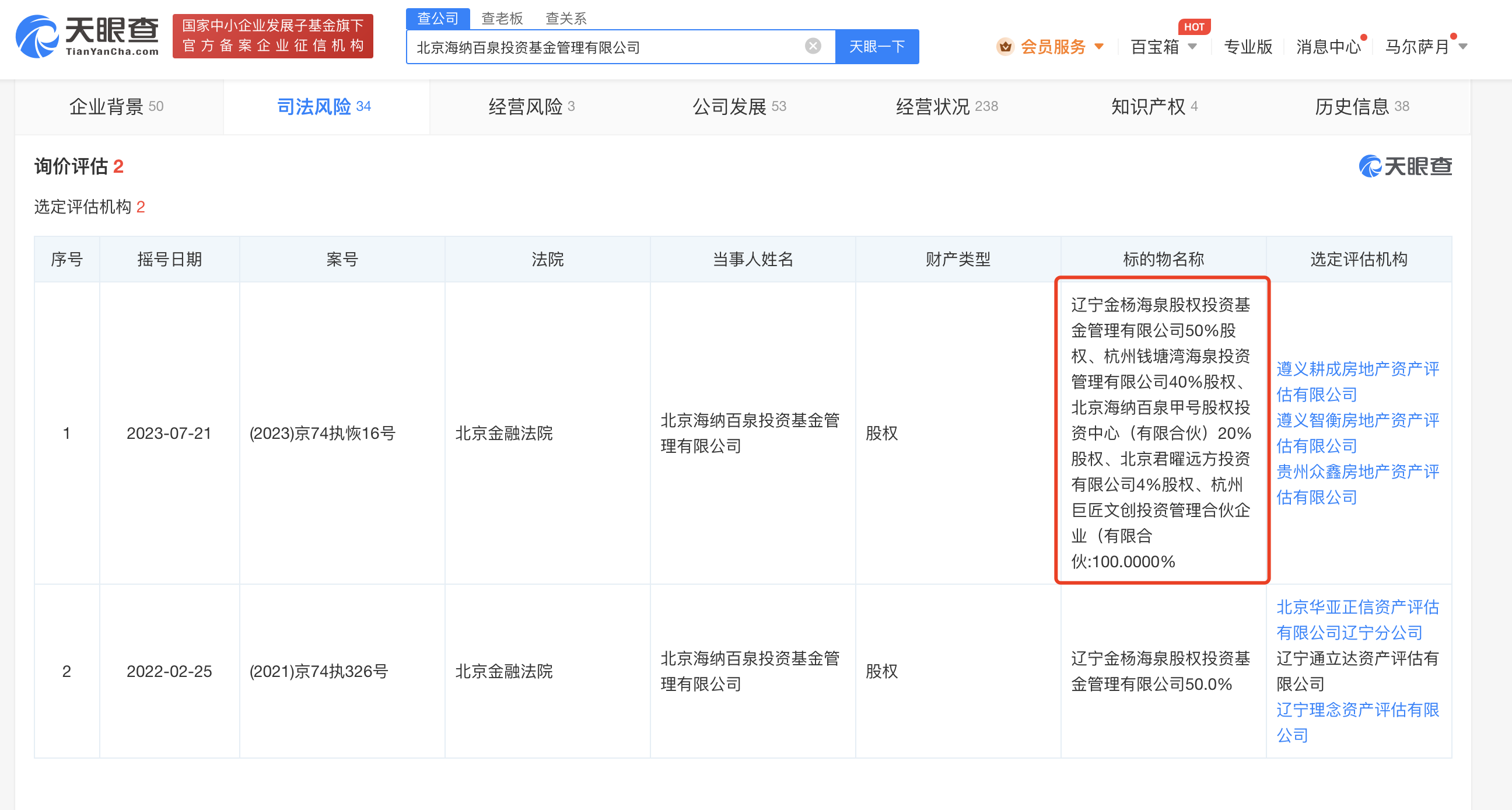Click the 天眼查 watermark logo at right

point(1405,166)
